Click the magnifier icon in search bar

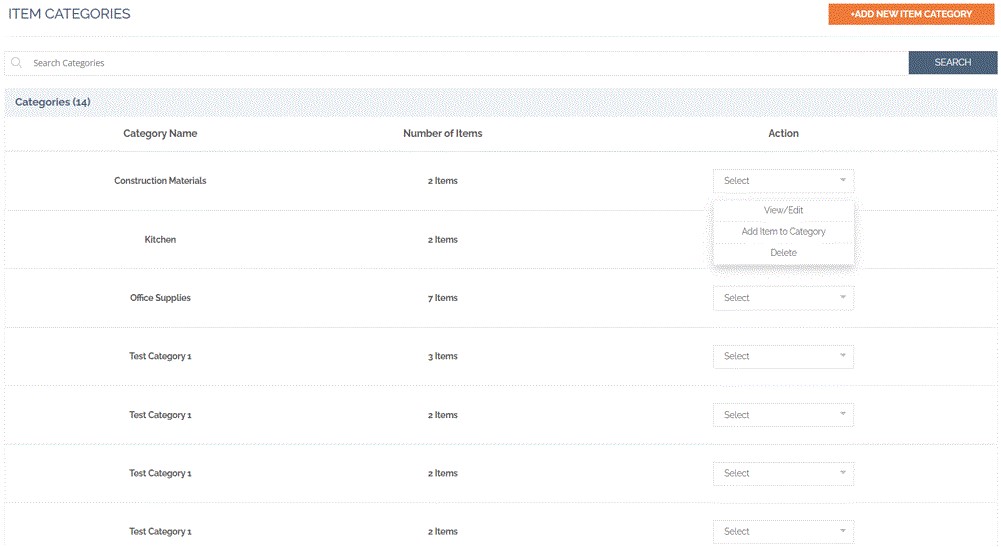click(x=17, y=63)
